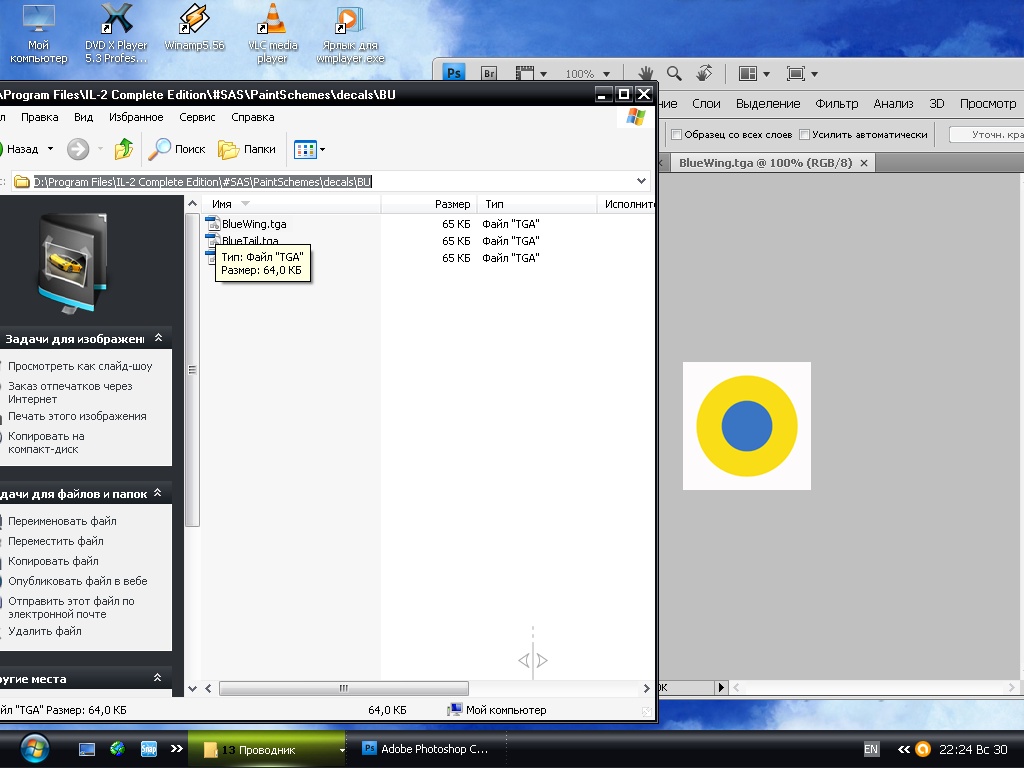Switch to Adobe Photoshop taskbar button
This screenshot has height=768, width=1024.
coord(426,749)
